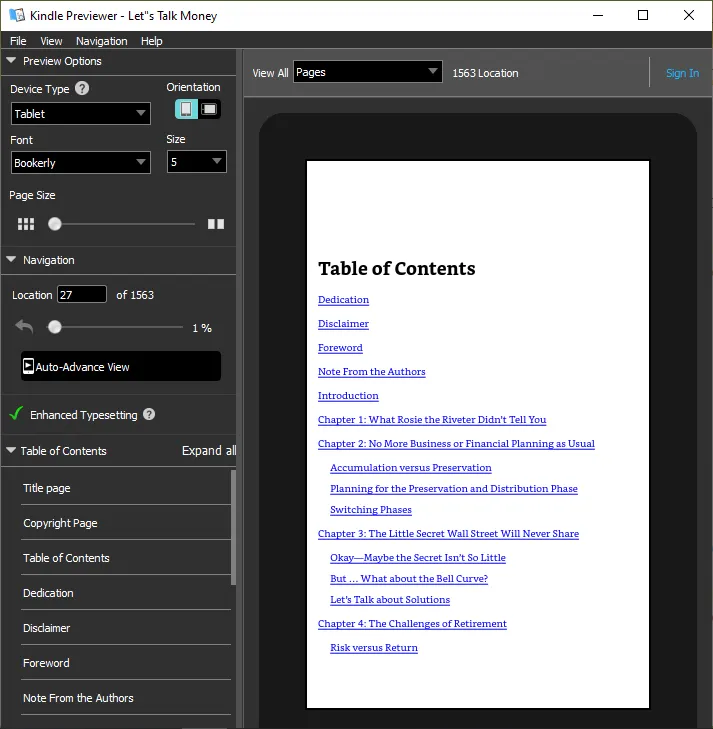Viewport: 713px width, 729px height.
Task: Click the large two-page size icon
Action: pos(216,224)
